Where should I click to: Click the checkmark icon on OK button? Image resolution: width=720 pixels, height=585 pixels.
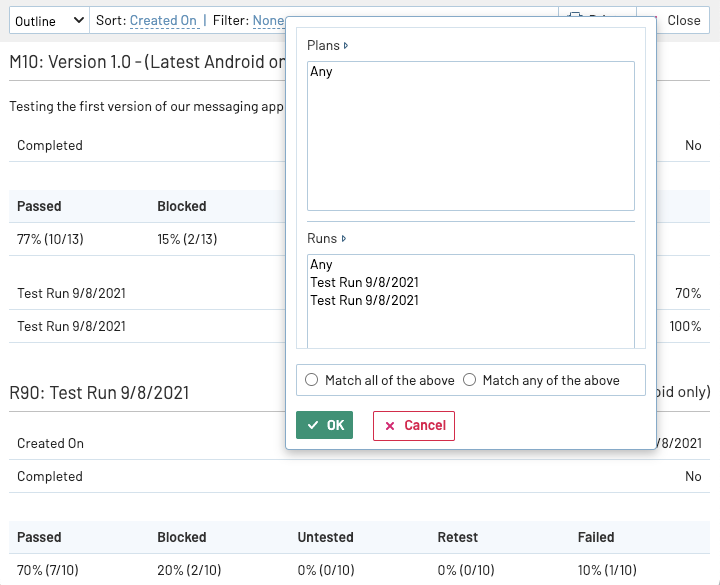pos(313,425)
